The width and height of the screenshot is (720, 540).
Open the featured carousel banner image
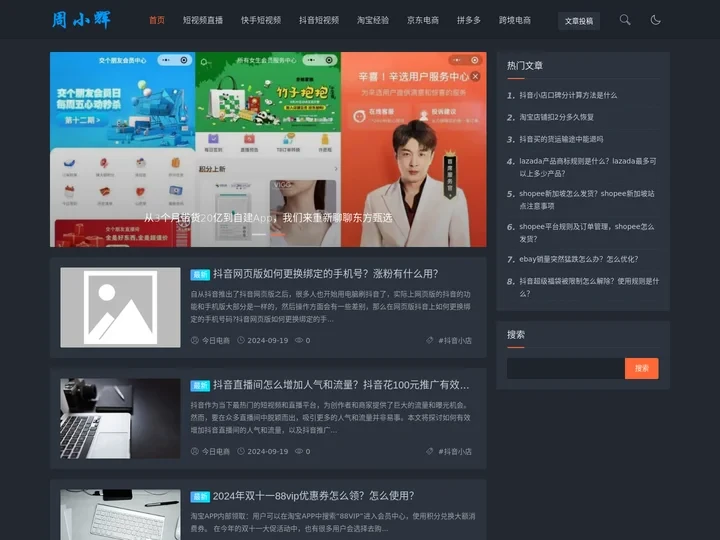click(268, 149)
